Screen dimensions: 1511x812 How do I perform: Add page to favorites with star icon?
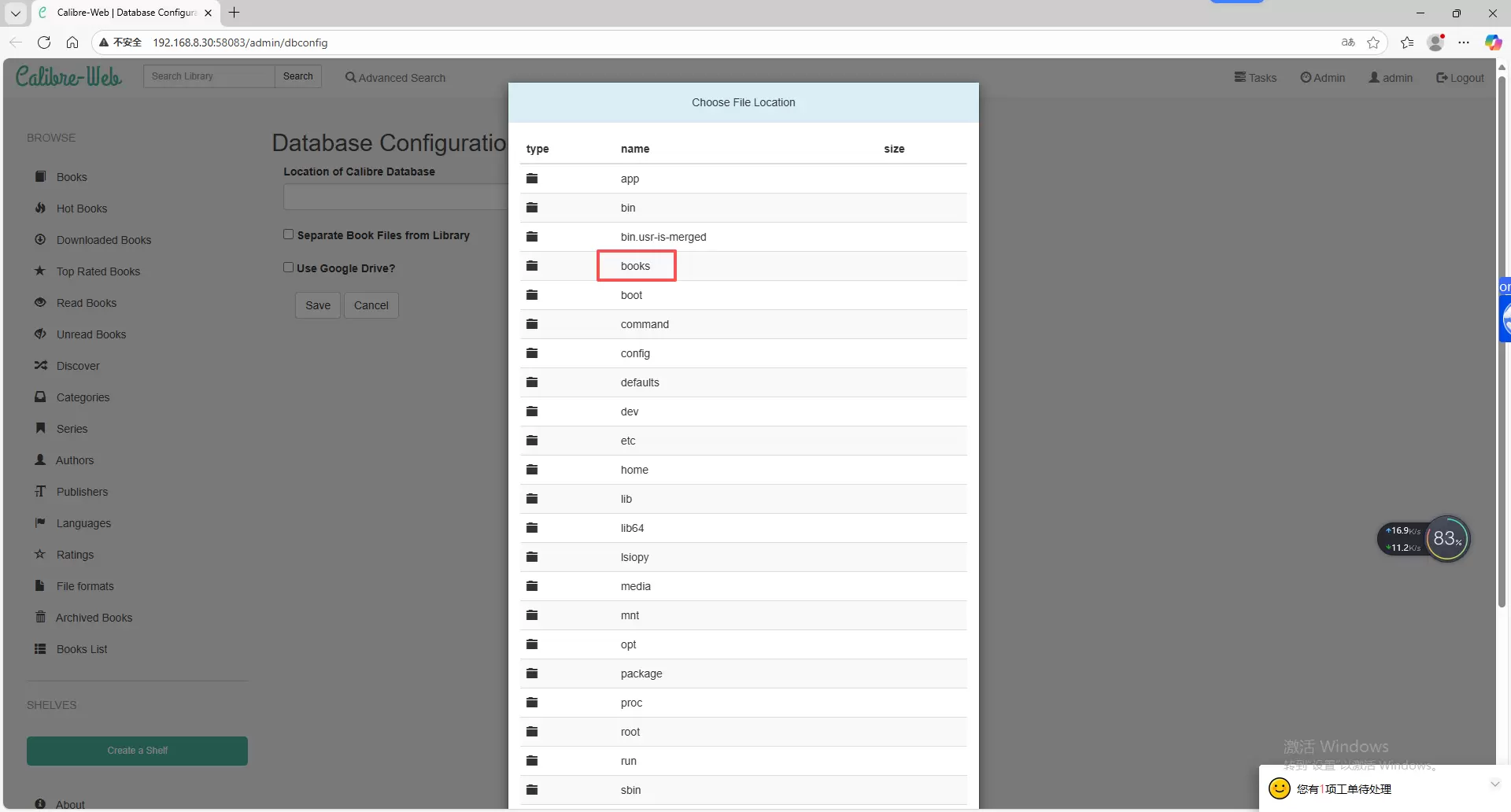point(1373,42)
